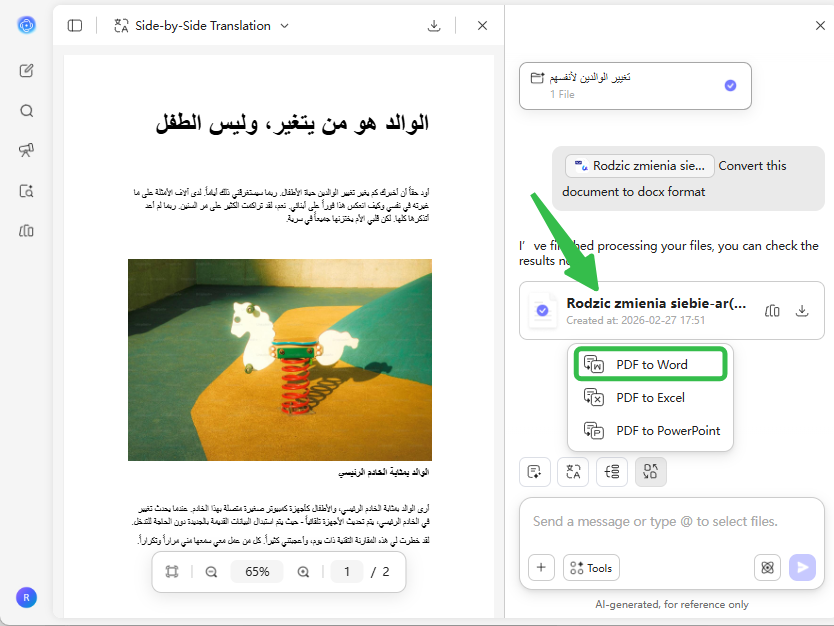This screenshot has width=834, height=626.
Task: Click the blue checkmark on the Arabic file card
Action: 730,86
